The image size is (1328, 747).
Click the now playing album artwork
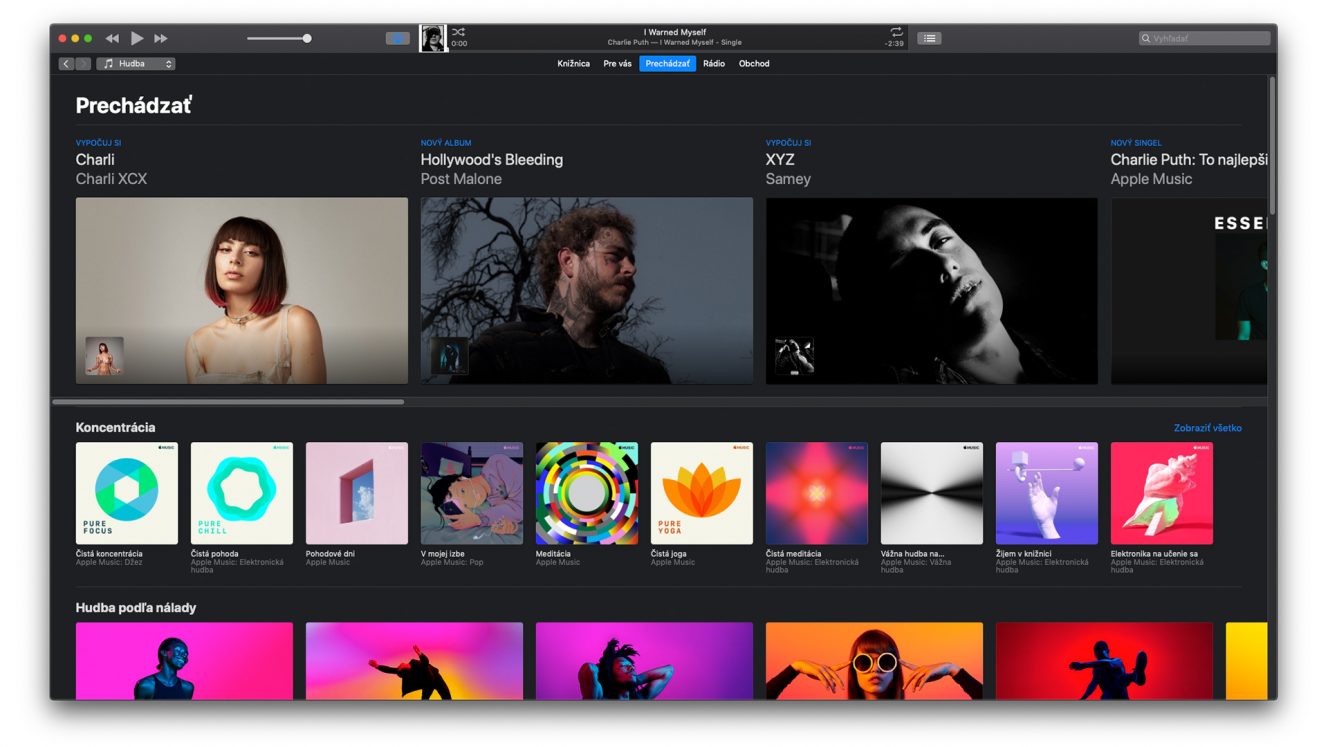pos(433,38)
